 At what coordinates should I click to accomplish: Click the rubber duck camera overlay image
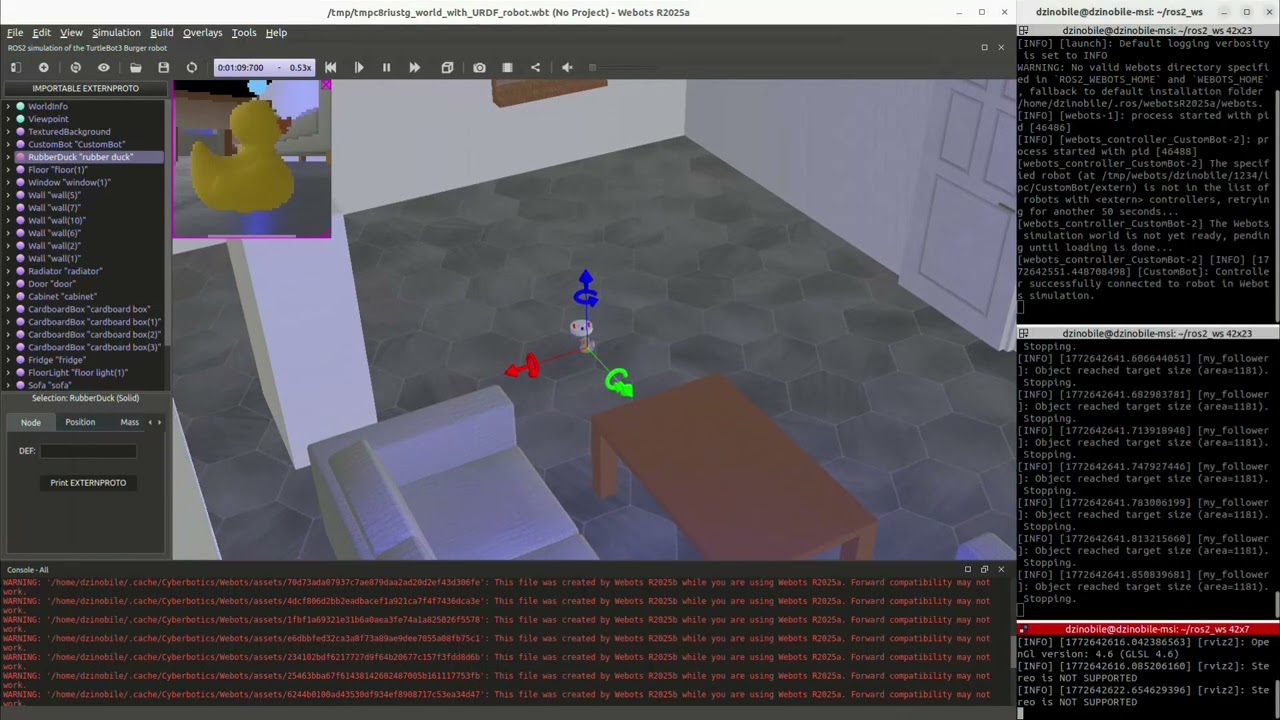pos(251,159)
